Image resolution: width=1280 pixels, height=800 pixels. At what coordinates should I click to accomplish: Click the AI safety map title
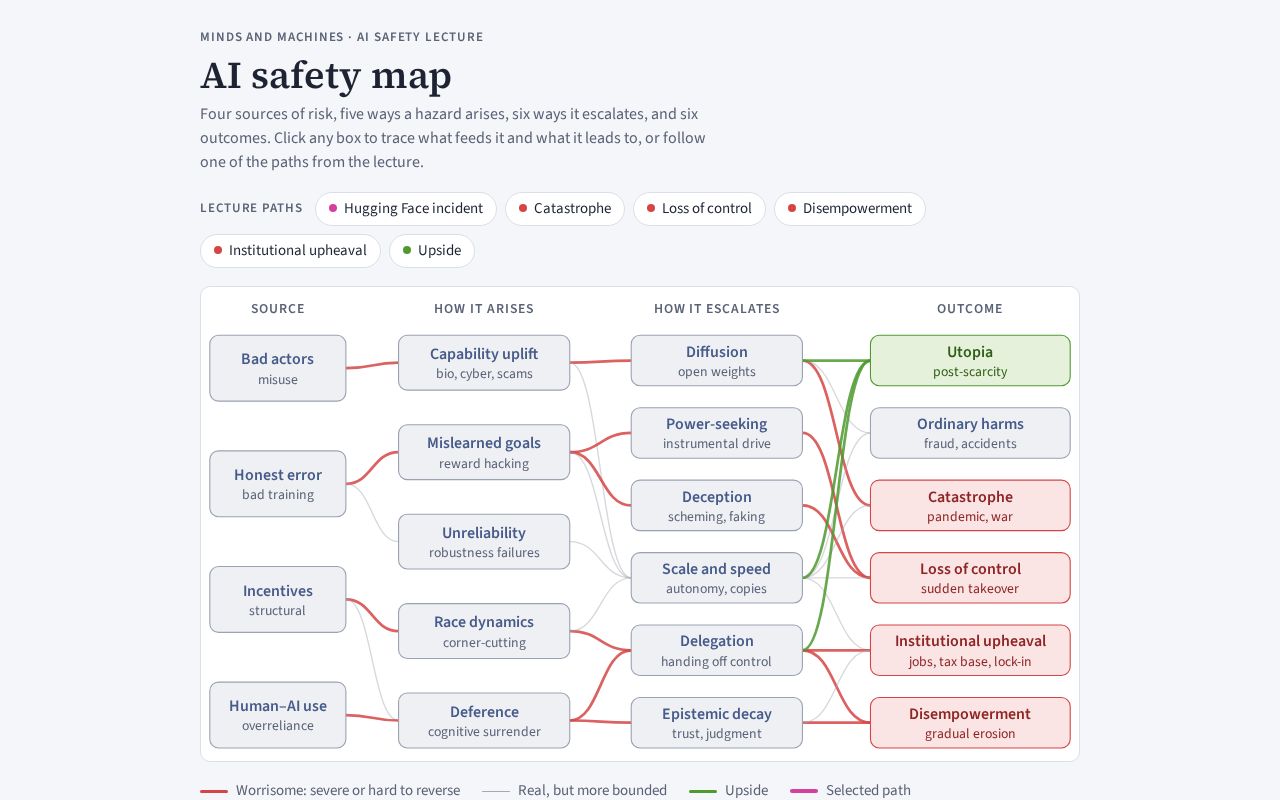point(326,76)
